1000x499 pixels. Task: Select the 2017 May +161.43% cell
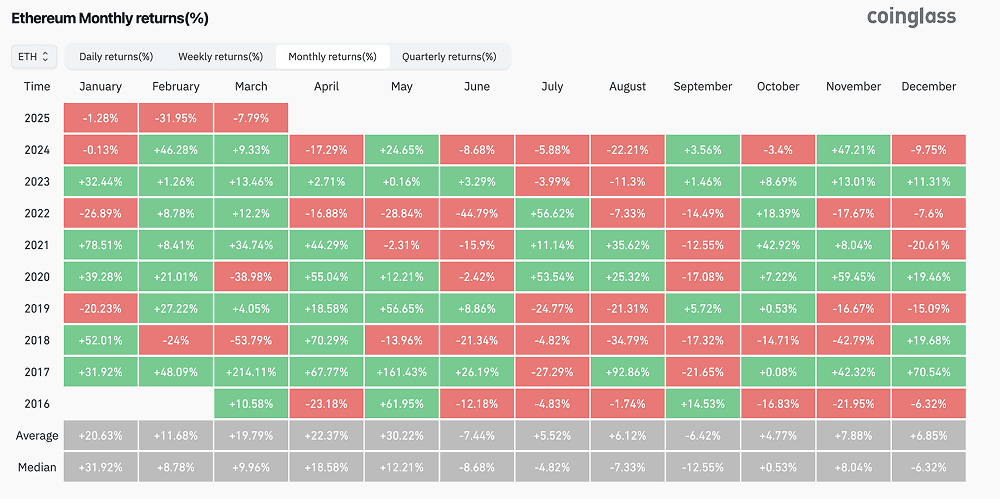402,374
